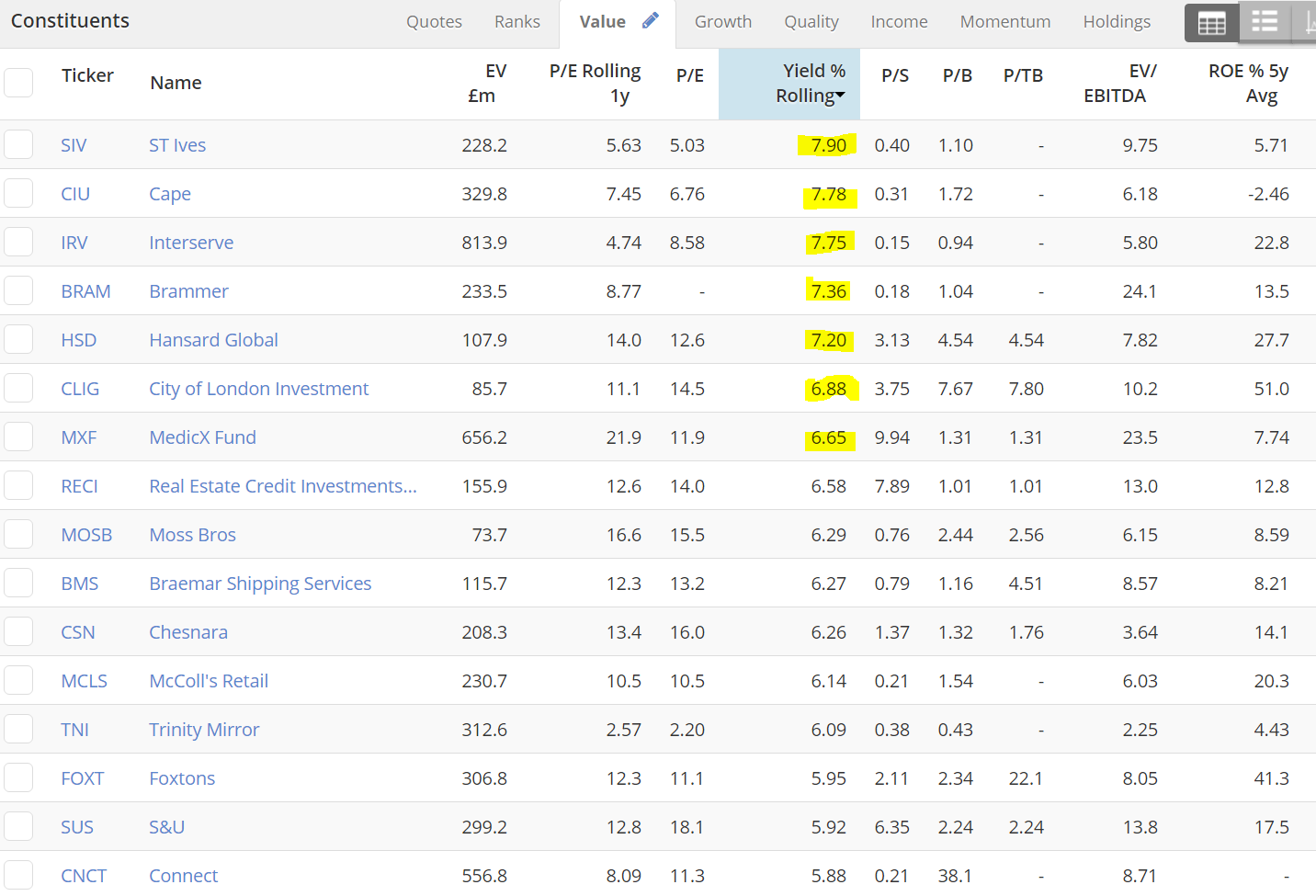The height and width of the screenshot is (896, 1316).
Task: Switch to the Quality tab
Action: [811, 22]
